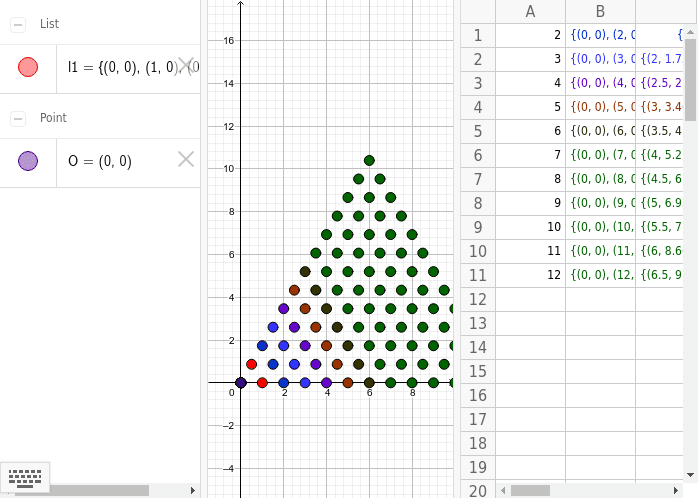Viewport: 700px width, 500px height.
Task: Select the empty cell A12
Action: 530,299
